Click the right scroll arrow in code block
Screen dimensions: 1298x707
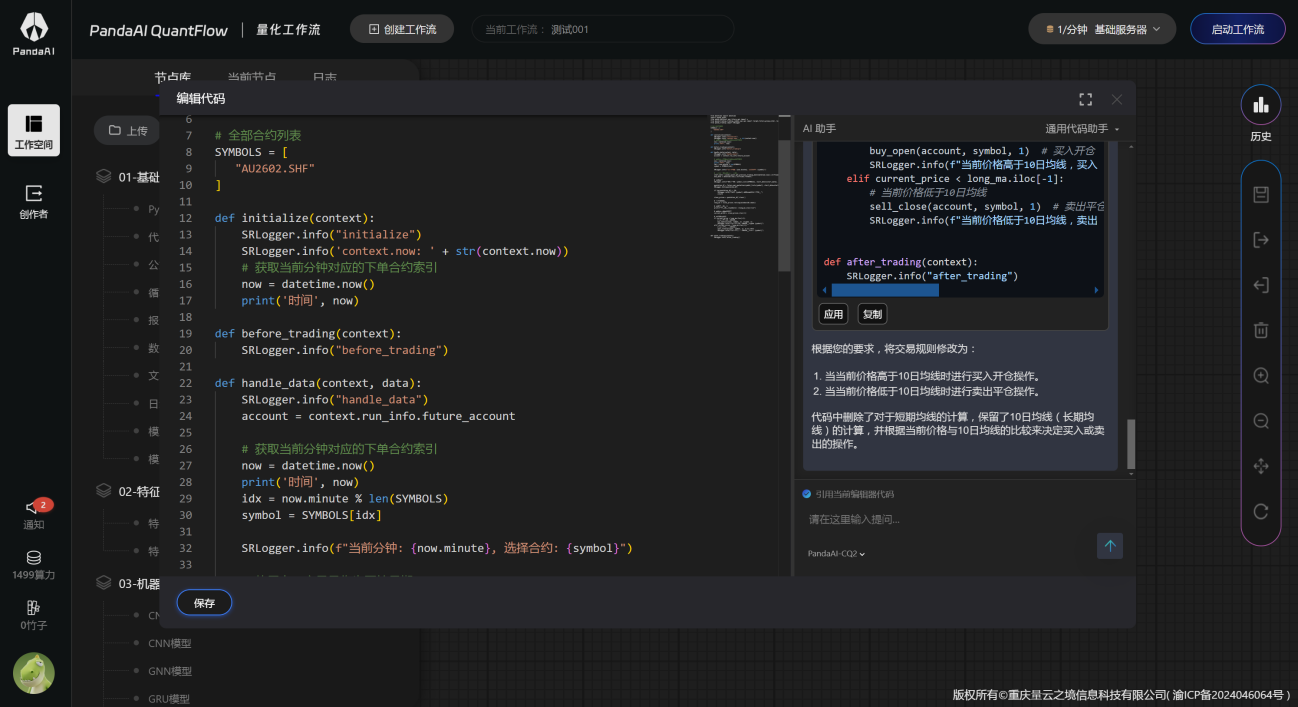1096,290
